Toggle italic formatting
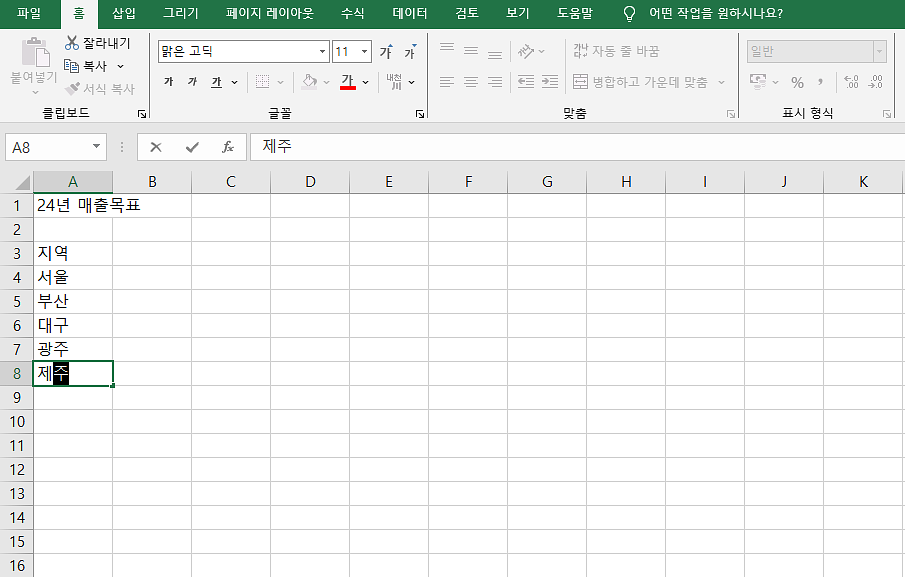Image resolution: width=905 pixels, height=577 pixels. (x=192, y=82)
